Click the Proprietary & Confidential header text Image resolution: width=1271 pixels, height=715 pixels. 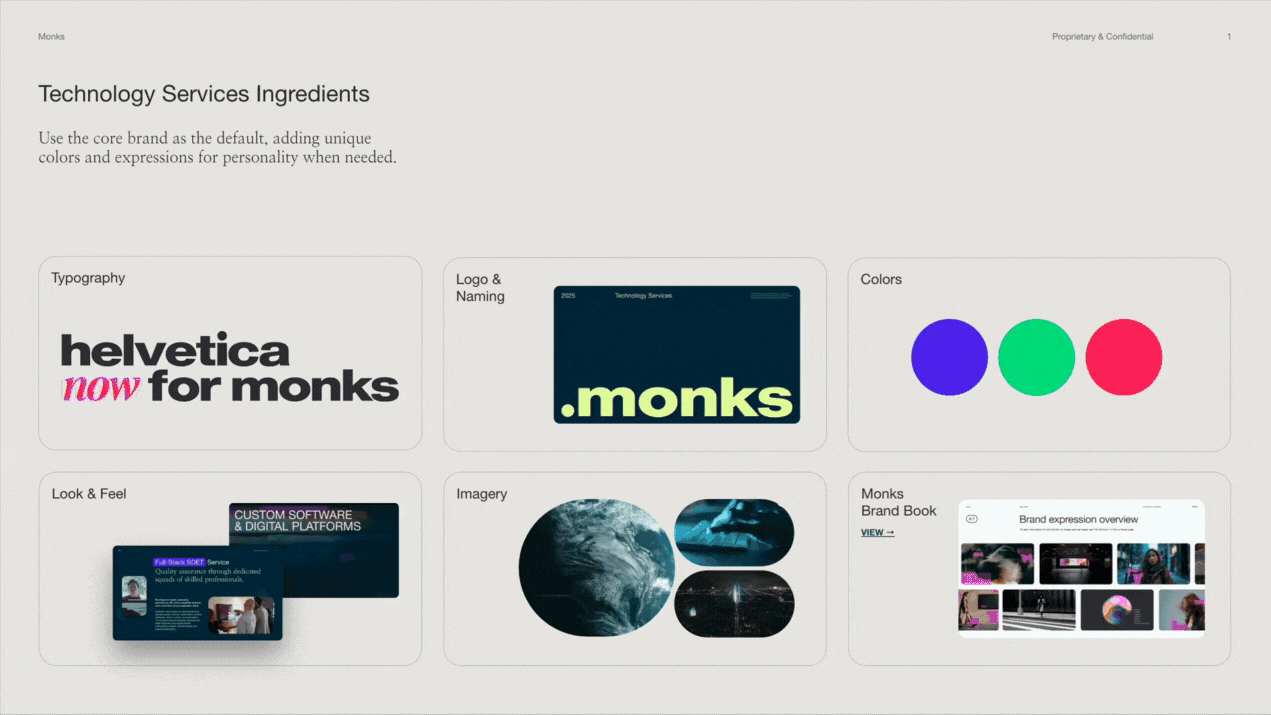(1102, 37)
